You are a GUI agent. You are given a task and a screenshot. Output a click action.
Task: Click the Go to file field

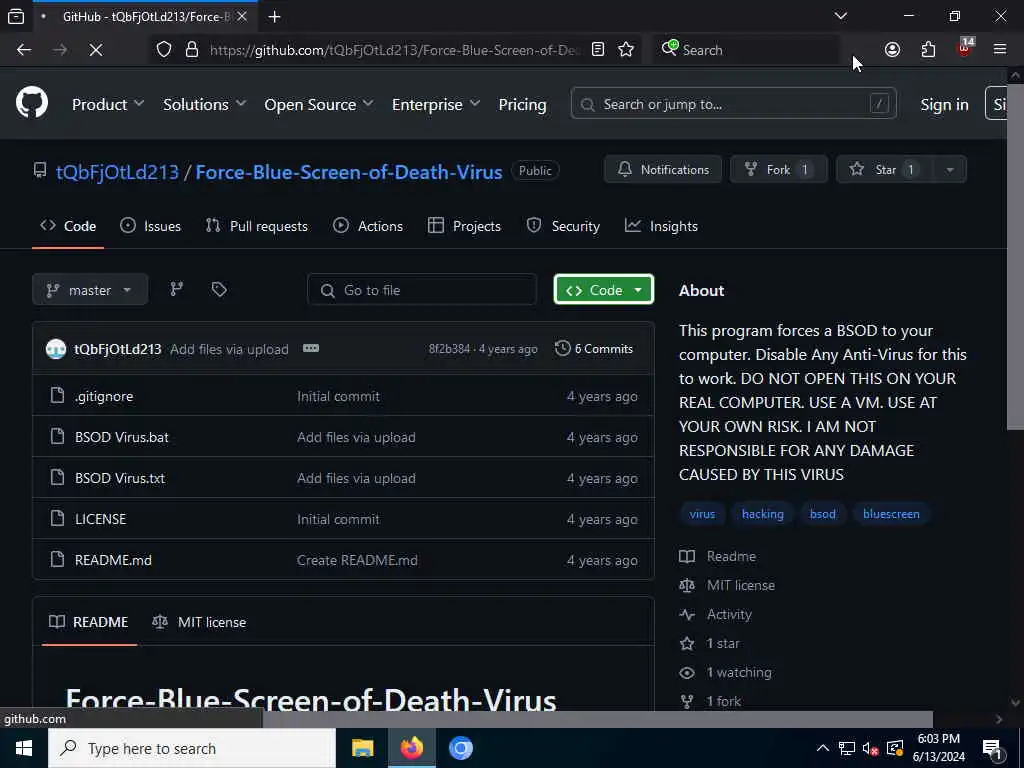[422, 289]
